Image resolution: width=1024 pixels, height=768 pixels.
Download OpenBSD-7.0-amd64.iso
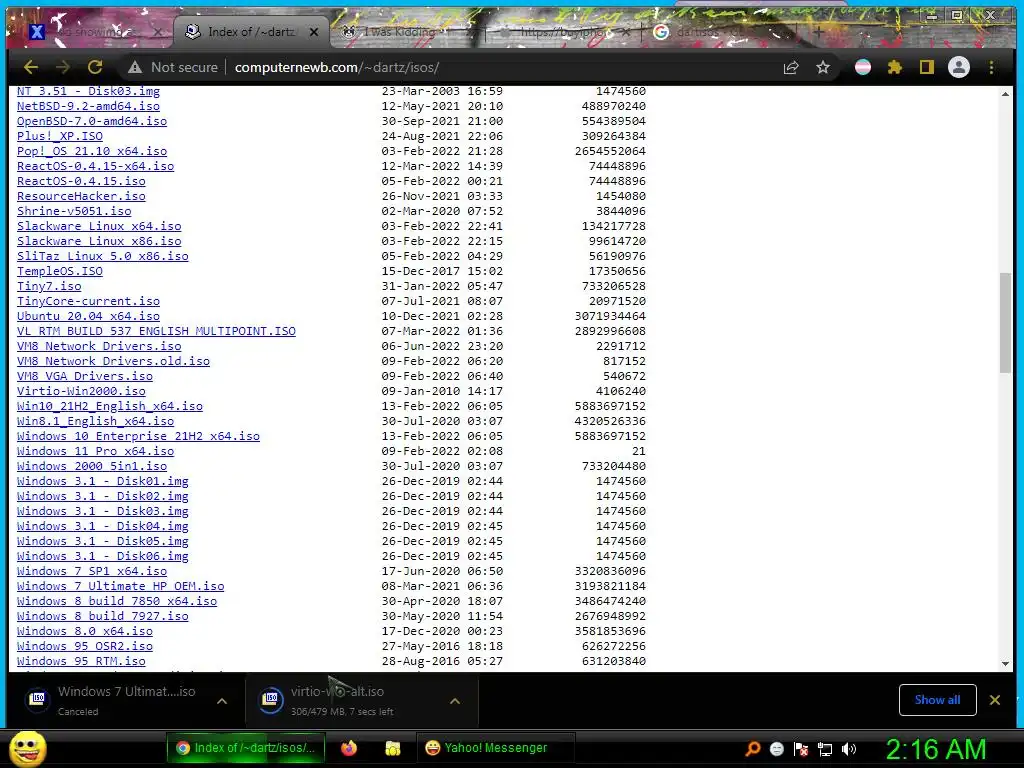92,121
